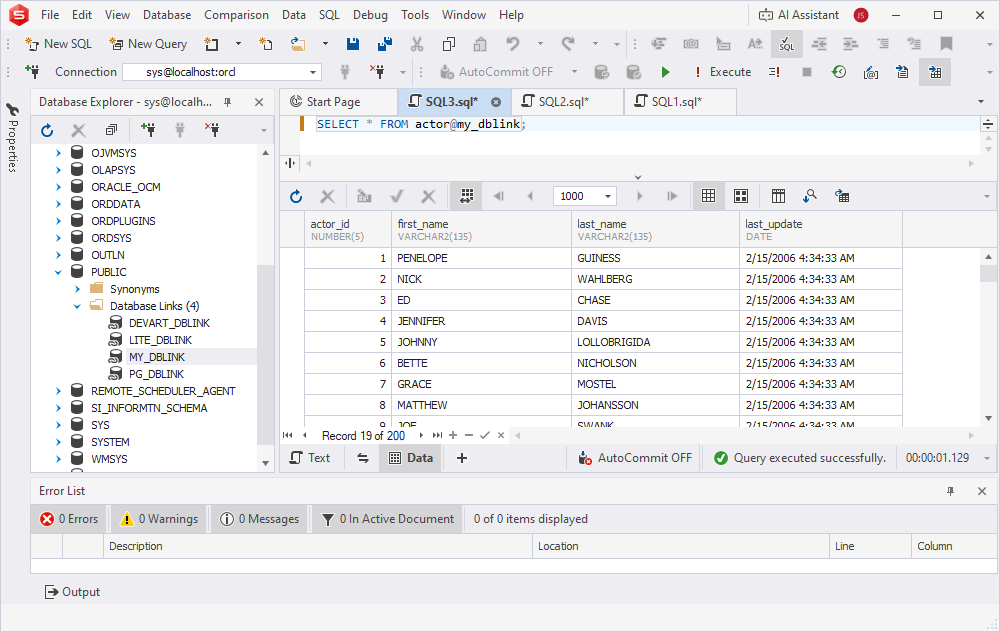Run the query with the green Execute arrow
1000x632 pixels.
click(665, 71)
